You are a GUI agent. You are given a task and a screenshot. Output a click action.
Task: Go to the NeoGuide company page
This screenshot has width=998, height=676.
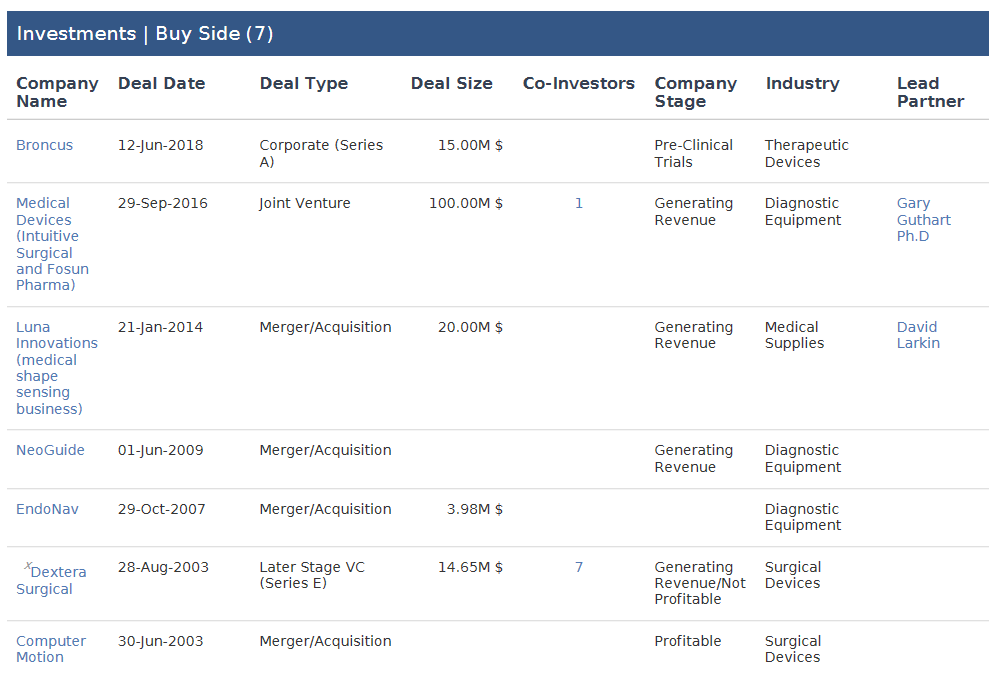pos(50,450)
